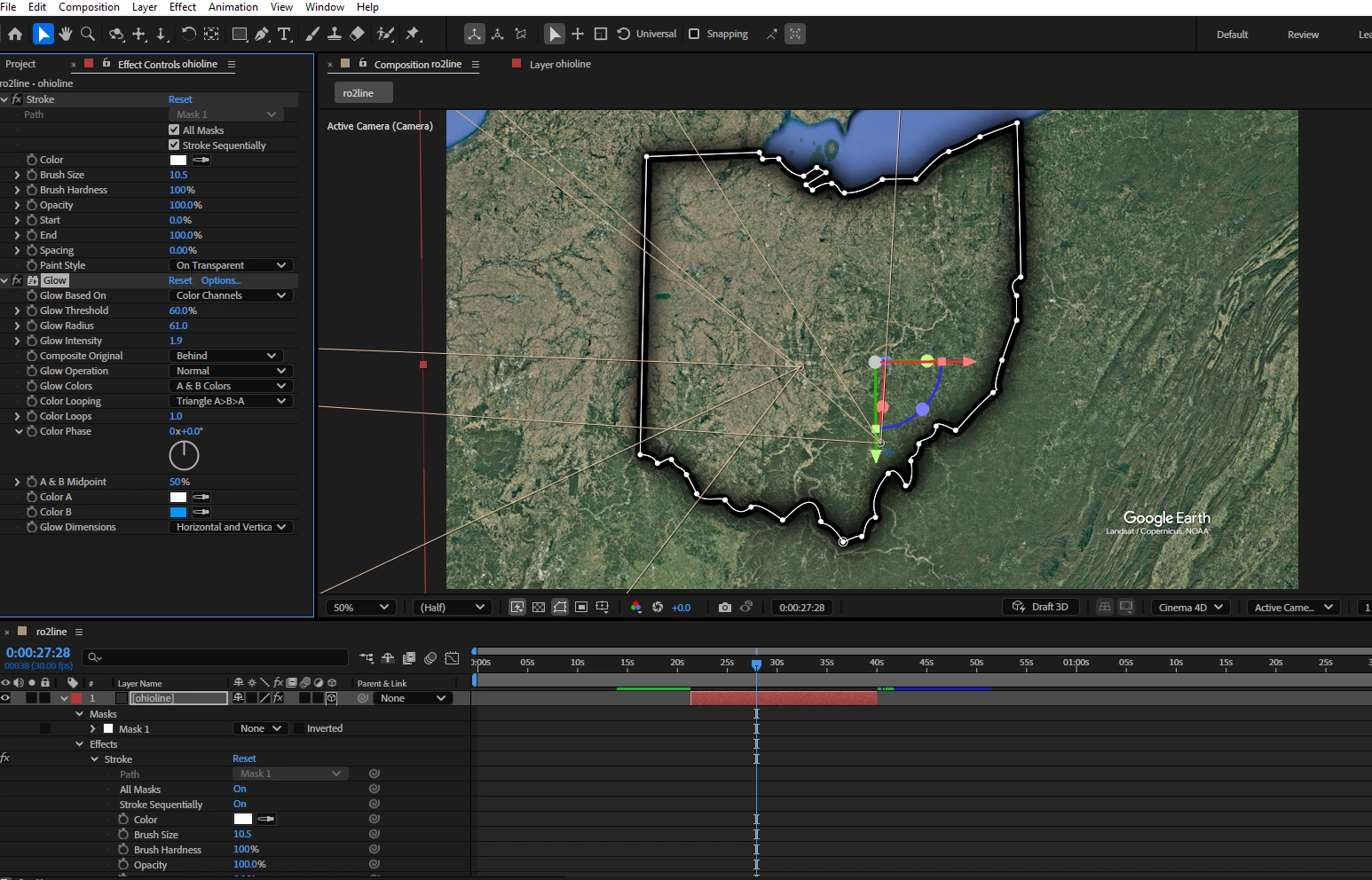Click the timeline current time display
The image size is (1372, 880).
(38, 653)
